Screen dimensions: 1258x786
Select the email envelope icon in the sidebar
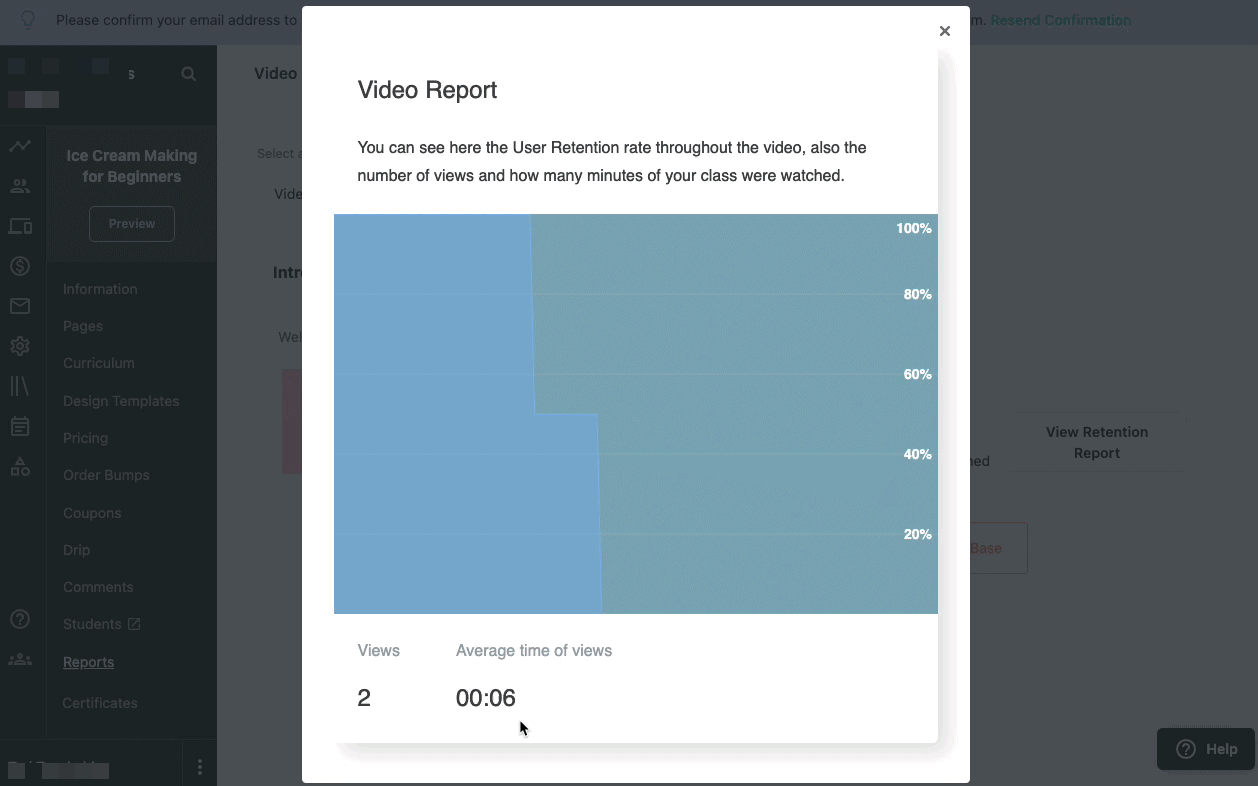tap(20, 306)
